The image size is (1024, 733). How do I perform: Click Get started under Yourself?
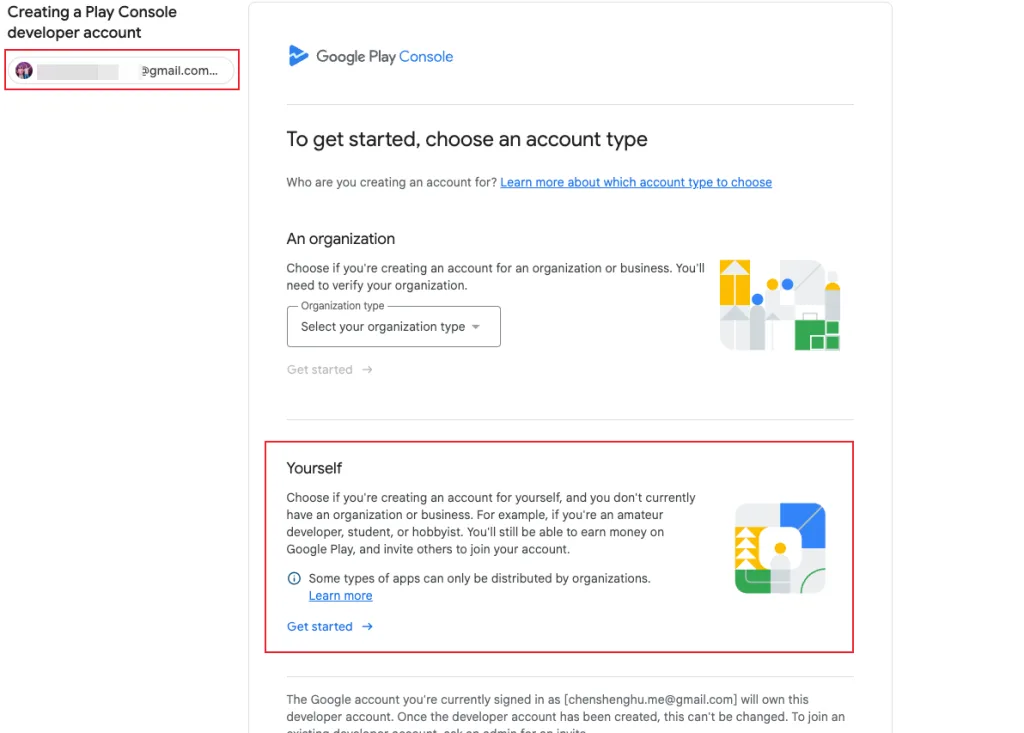pyautogui.click(x=320, y=627)
